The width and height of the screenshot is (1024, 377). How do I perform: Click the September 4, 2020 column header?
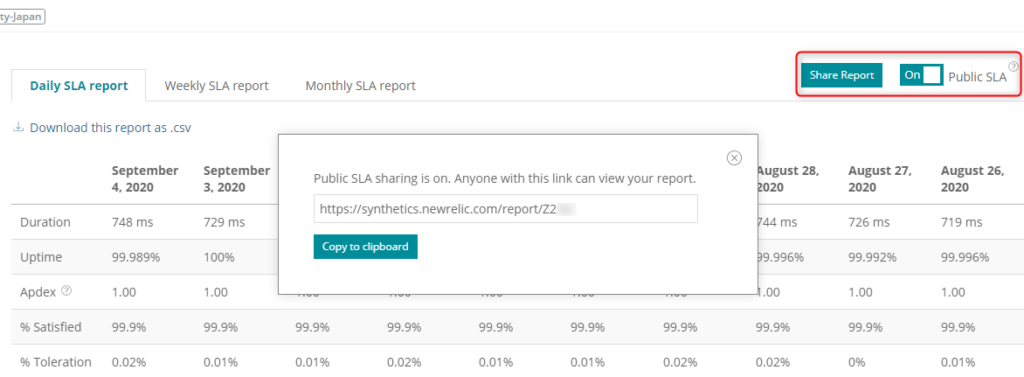pyautogui.click(x=145, y=179)
